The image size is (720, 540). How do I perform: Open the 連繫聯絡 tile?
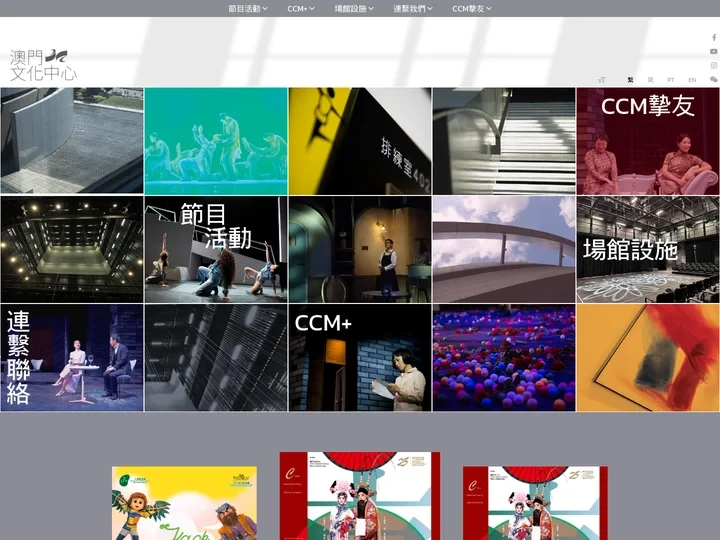point(72,358)
